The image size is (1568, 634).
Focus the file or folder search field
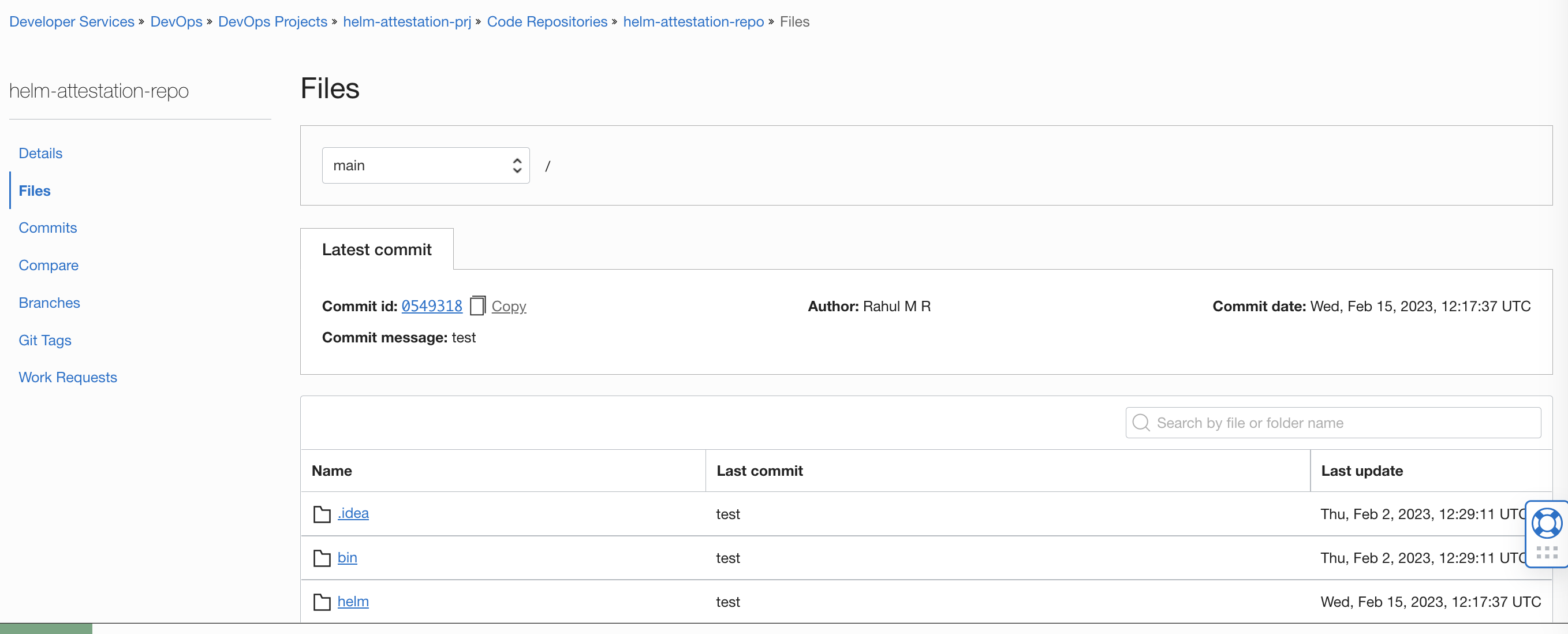[1339, 423]
